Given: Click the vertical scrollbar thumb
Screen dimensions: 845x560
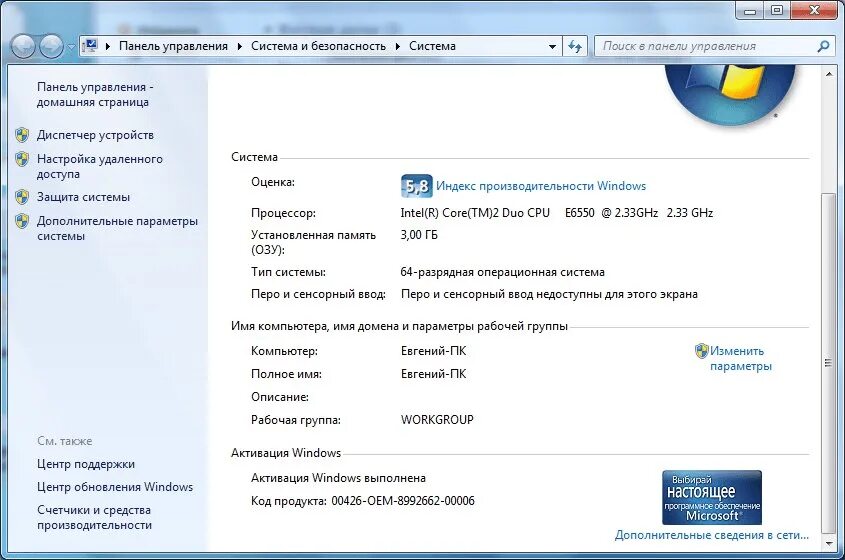Looking at the screenshot, I should (829, 362).
